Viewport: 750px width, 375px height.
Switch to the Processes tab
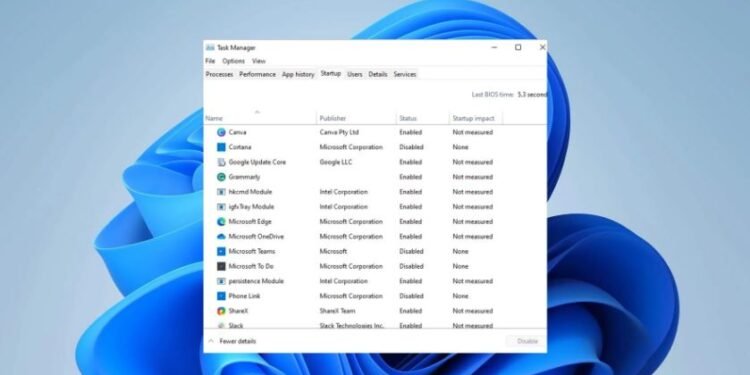[220, 74]
